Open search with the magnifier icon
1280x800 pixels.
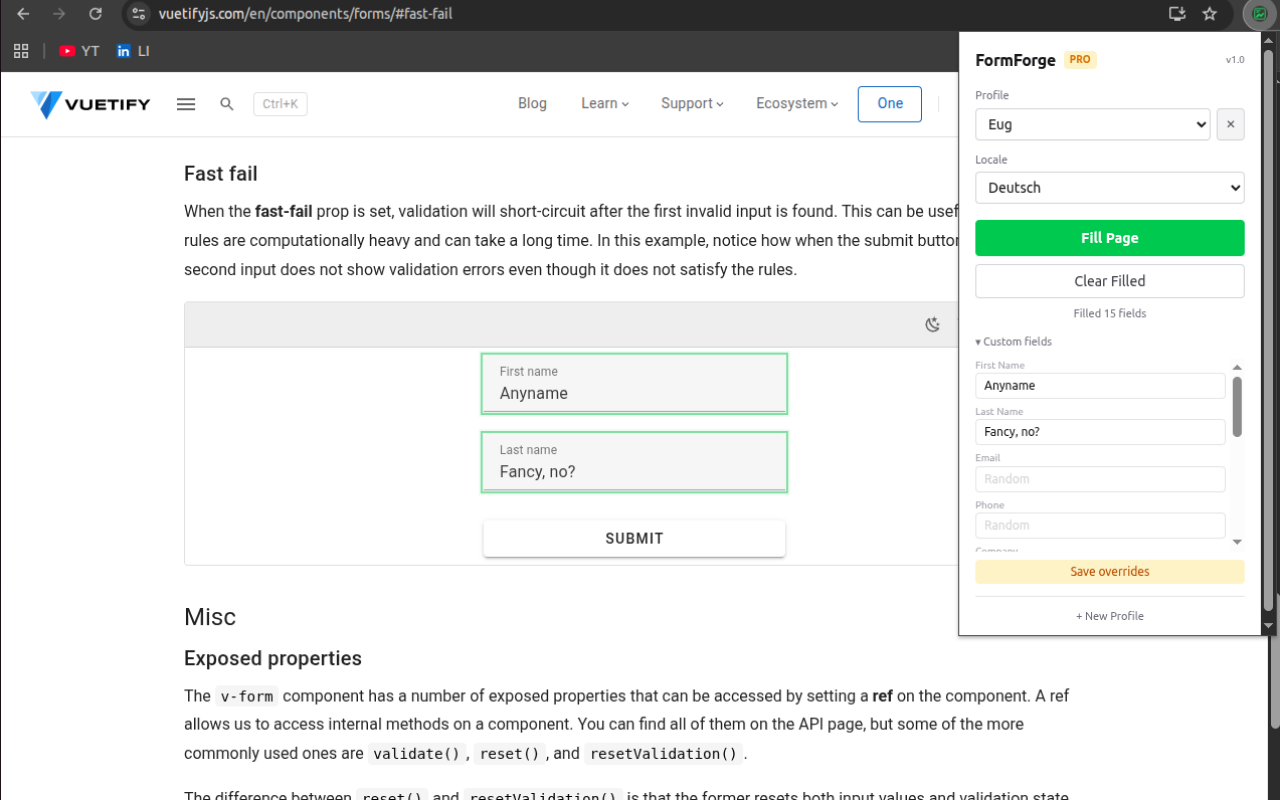[226, 103]
